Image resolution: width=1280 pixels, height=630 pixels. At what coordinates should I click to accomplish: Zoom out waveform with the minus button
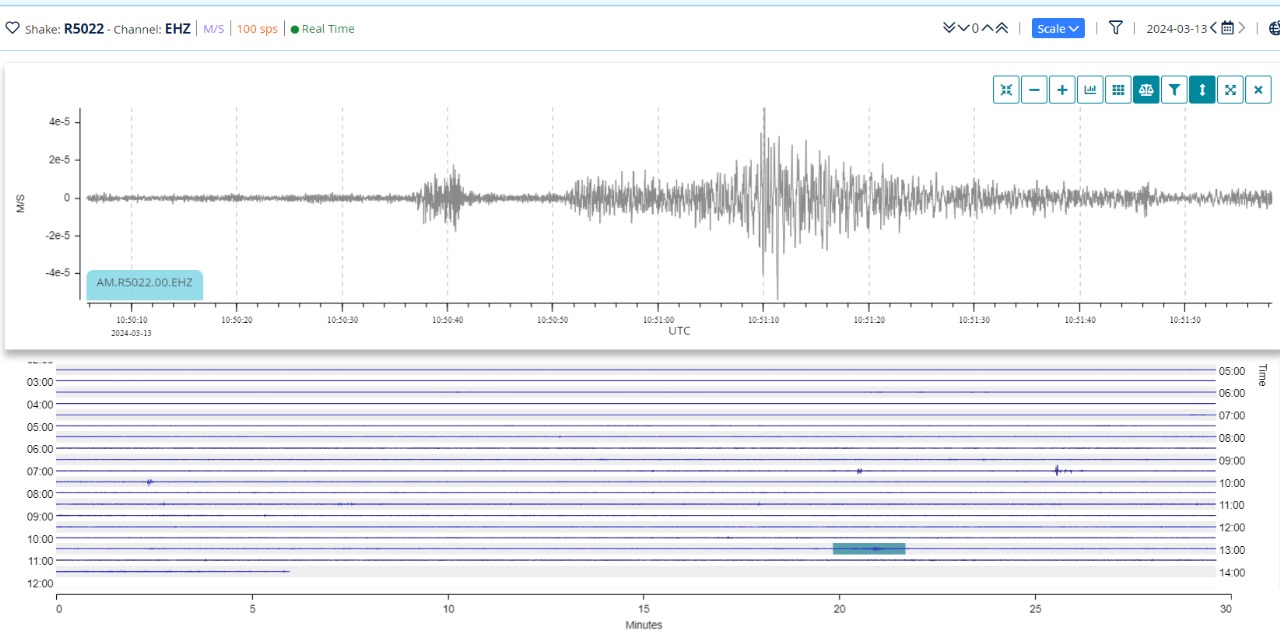click(x=1034, y=90)
